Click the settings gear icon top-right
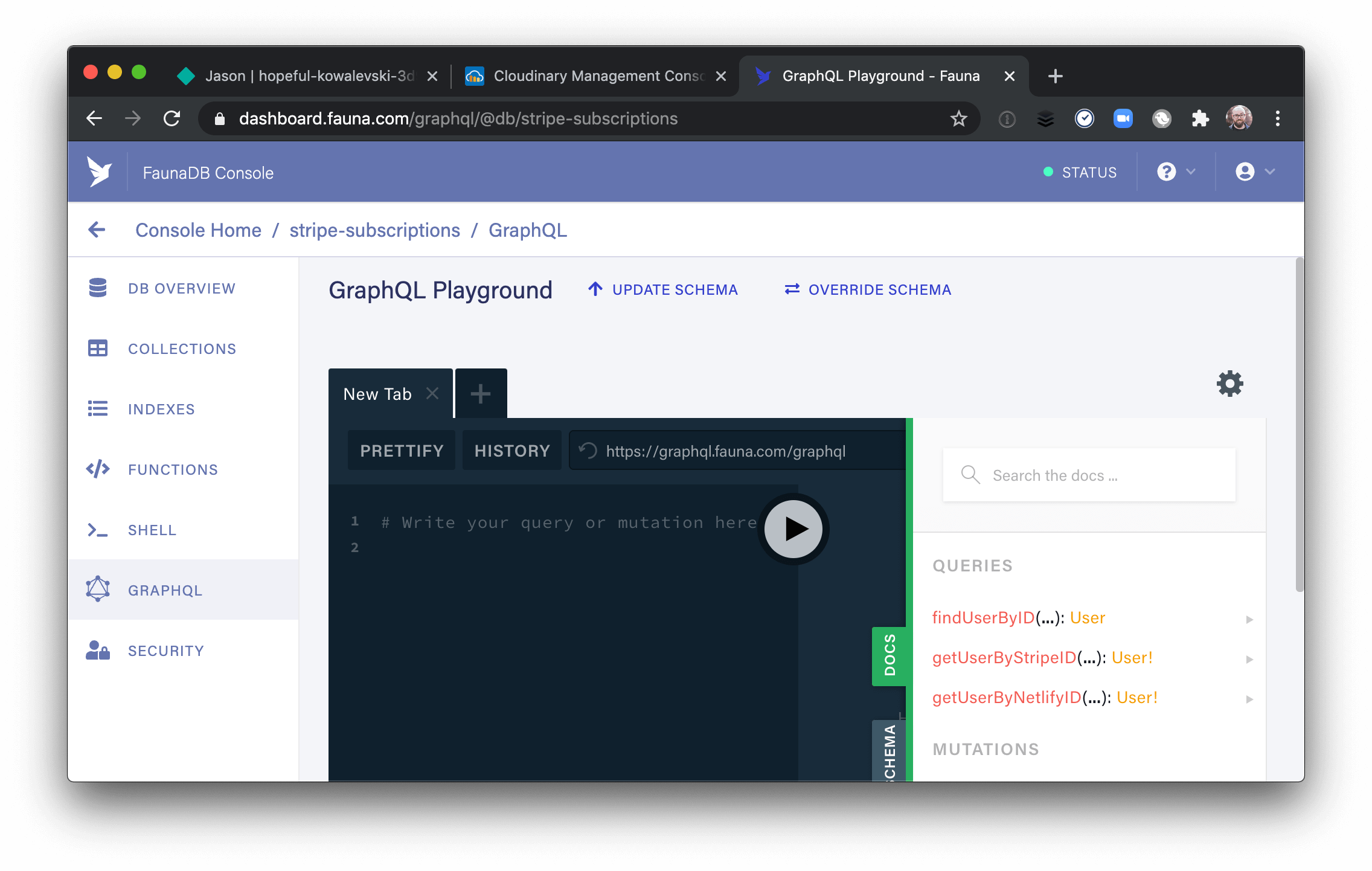 1228,384
